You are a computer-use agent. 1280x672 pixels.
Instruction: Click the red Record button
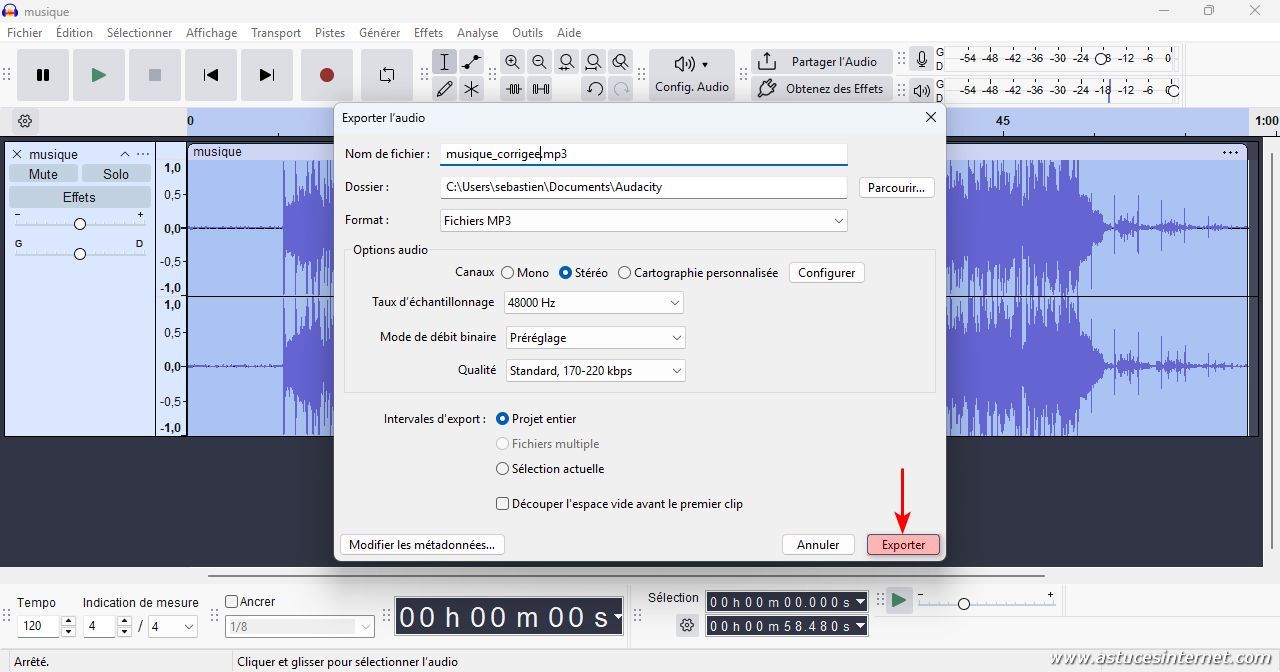(326, 75)
